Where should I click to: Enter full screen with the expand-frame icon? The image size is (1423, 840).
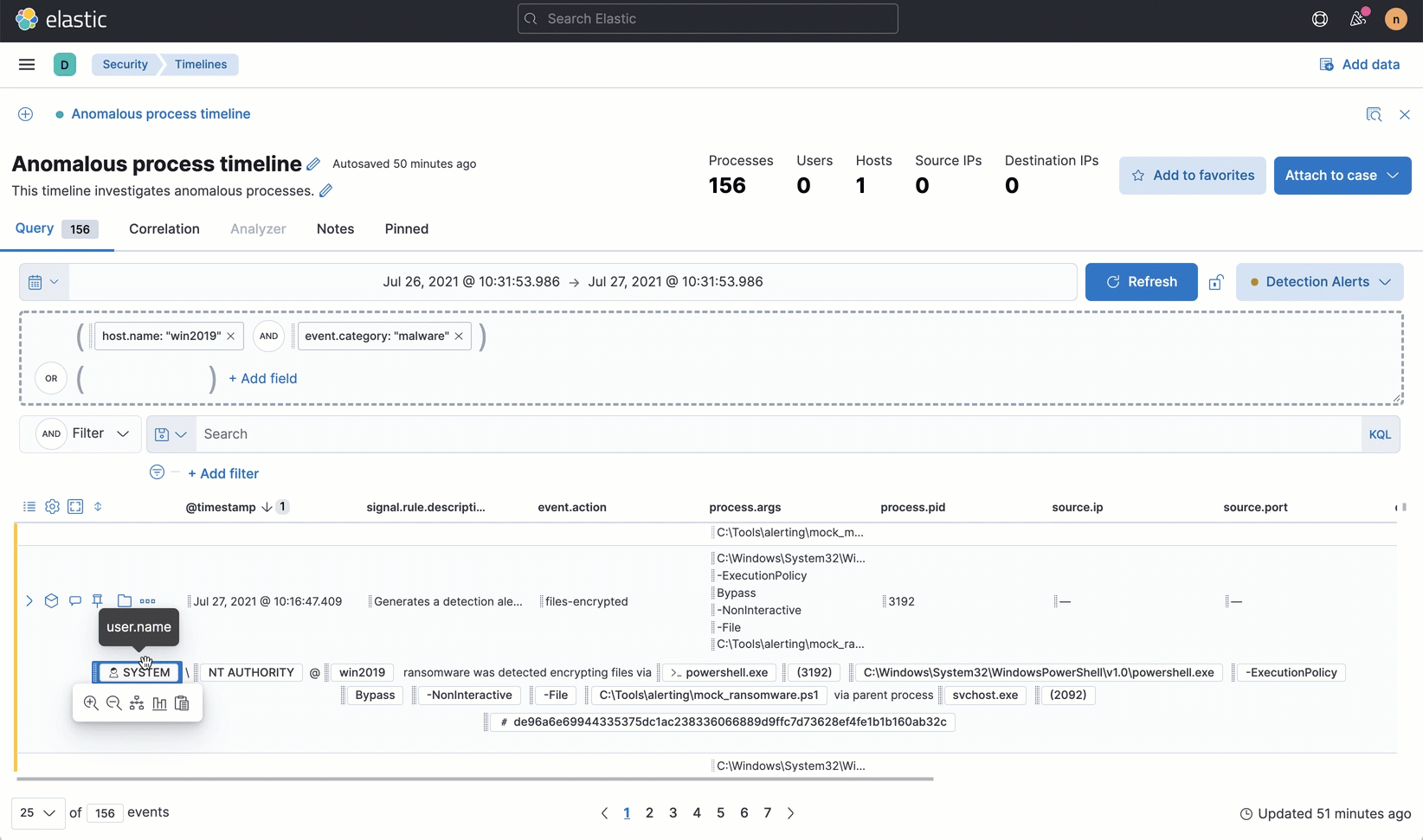(75, 506)
